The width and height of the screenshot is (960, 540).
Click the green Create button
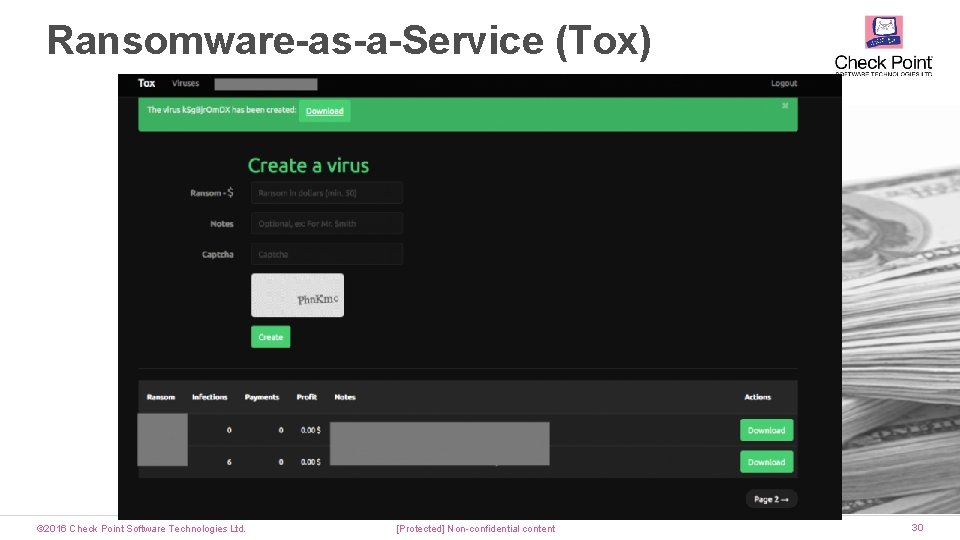point(271,337)
